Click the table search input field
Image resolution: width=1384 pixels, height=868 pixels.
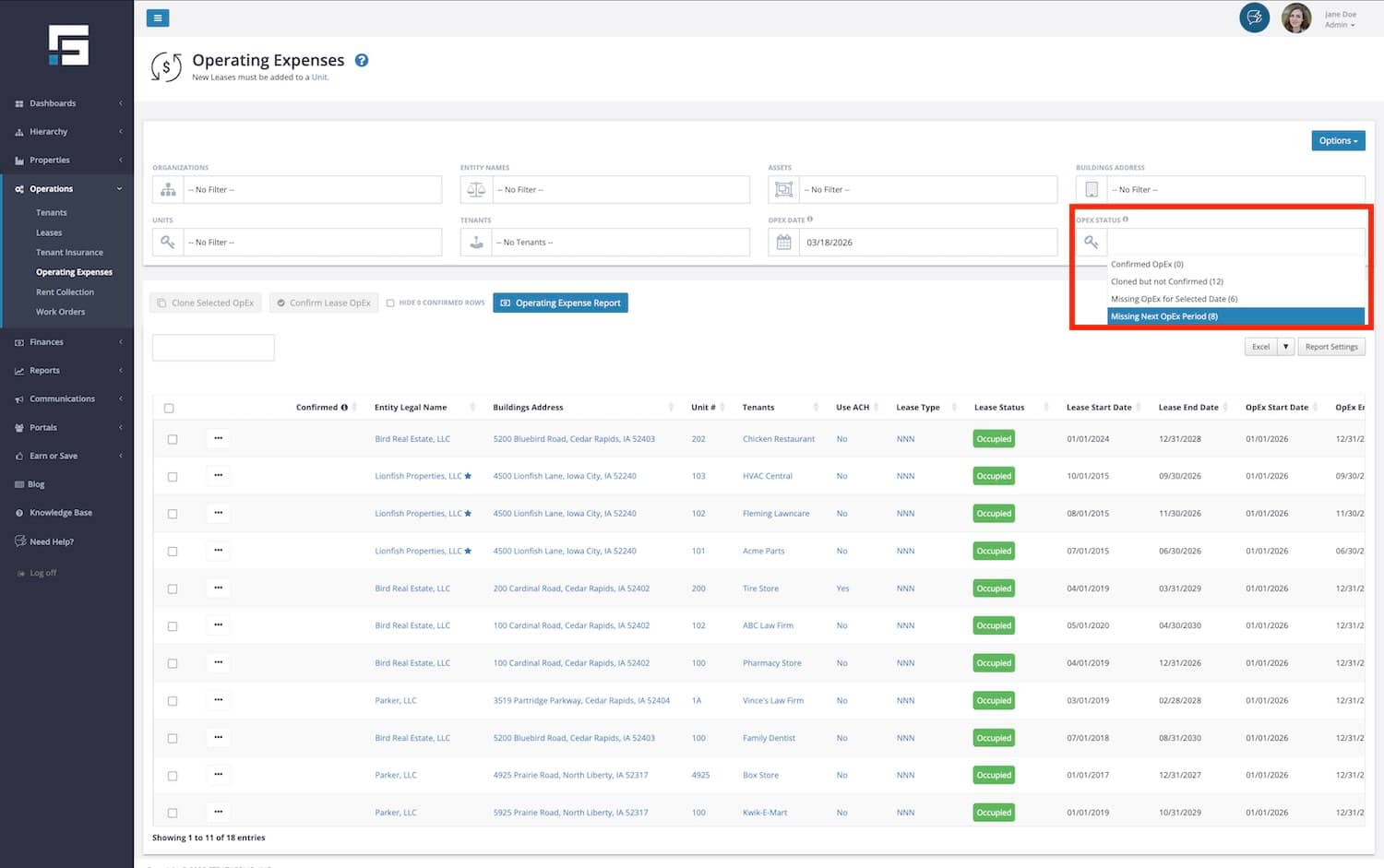213,348
